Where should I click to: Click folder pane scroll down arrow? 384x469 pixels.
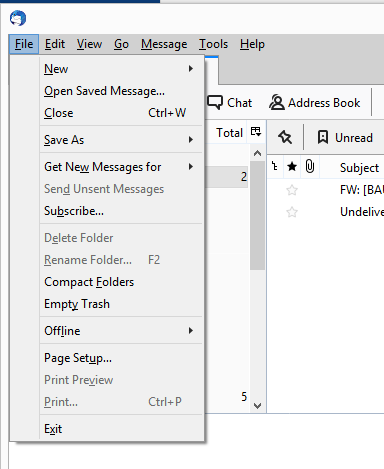pos(257,406)
